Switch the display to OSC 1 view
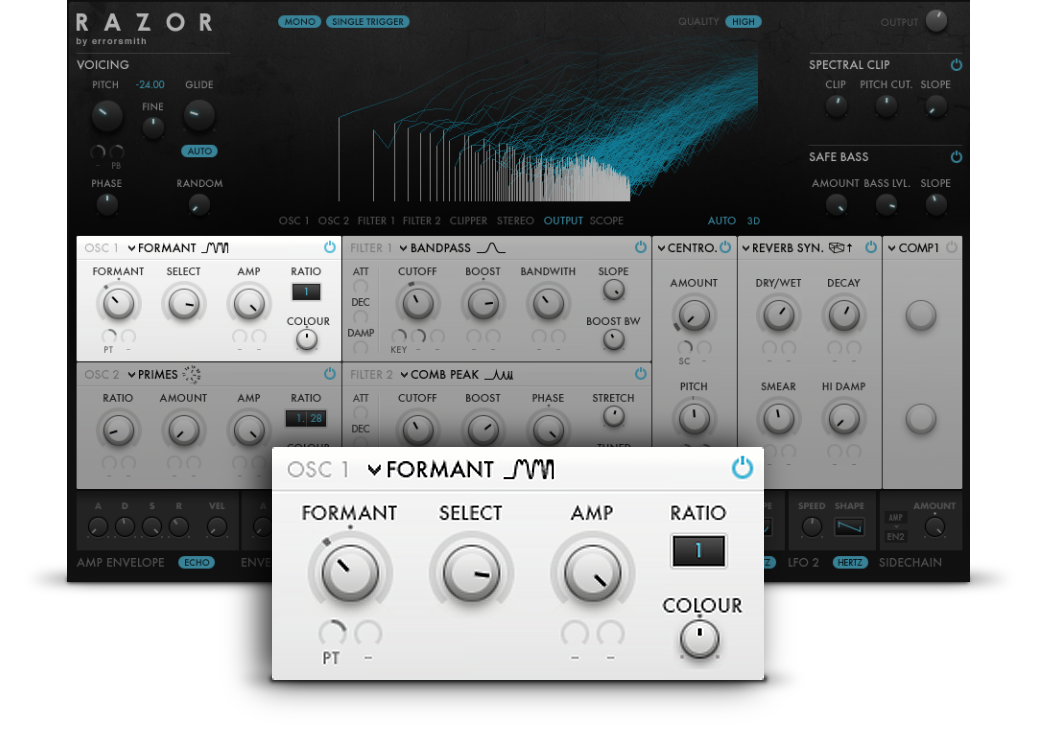Screen dimensions: 1040x744 pyautogui.click(x=294, y=221)
